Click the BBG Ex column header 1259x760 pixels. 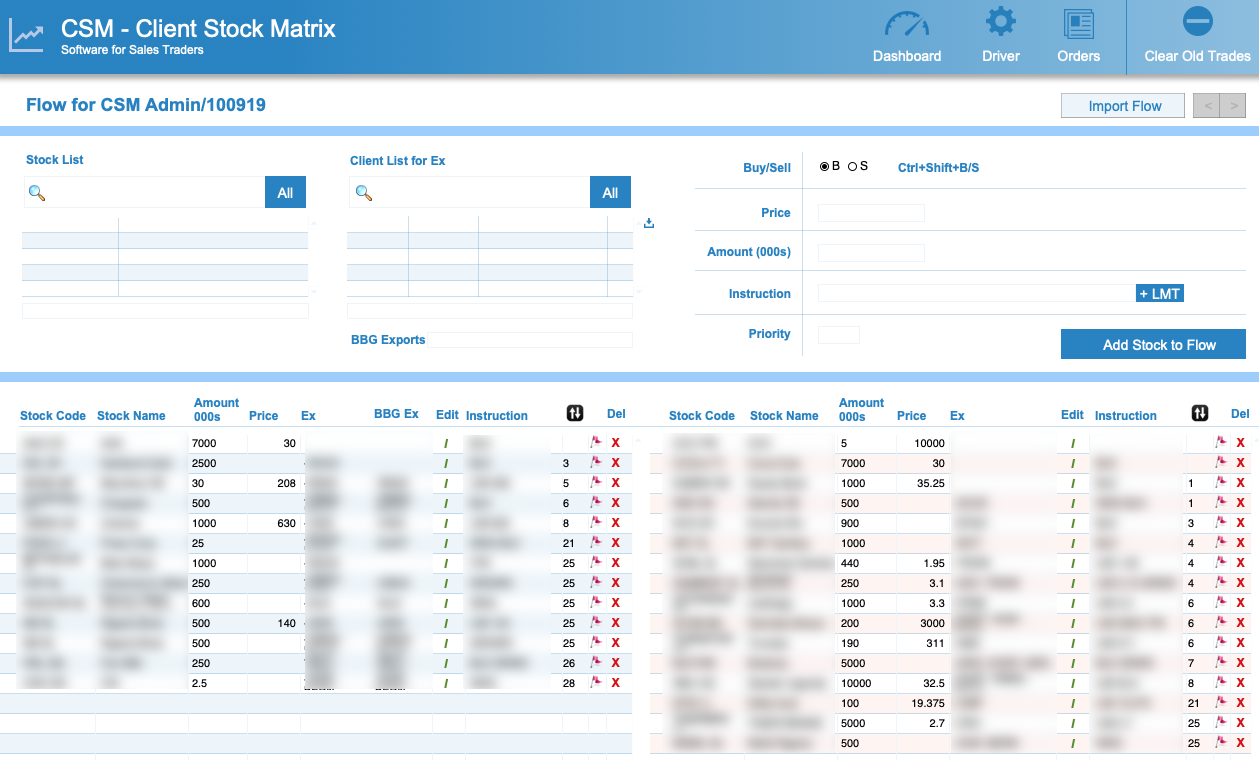396,414
